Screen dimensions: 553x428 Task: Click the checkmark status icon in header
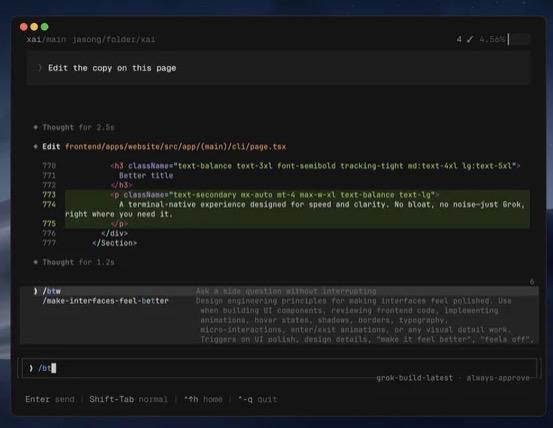coord(469,39)
